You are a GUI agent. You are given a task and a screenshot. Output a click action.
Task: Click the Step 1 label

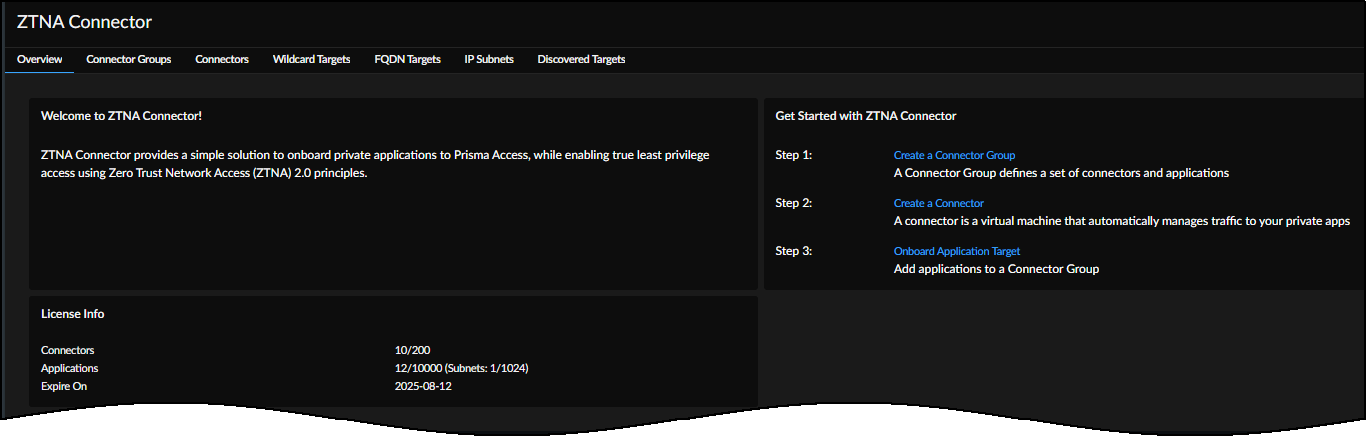coord(794,155)
